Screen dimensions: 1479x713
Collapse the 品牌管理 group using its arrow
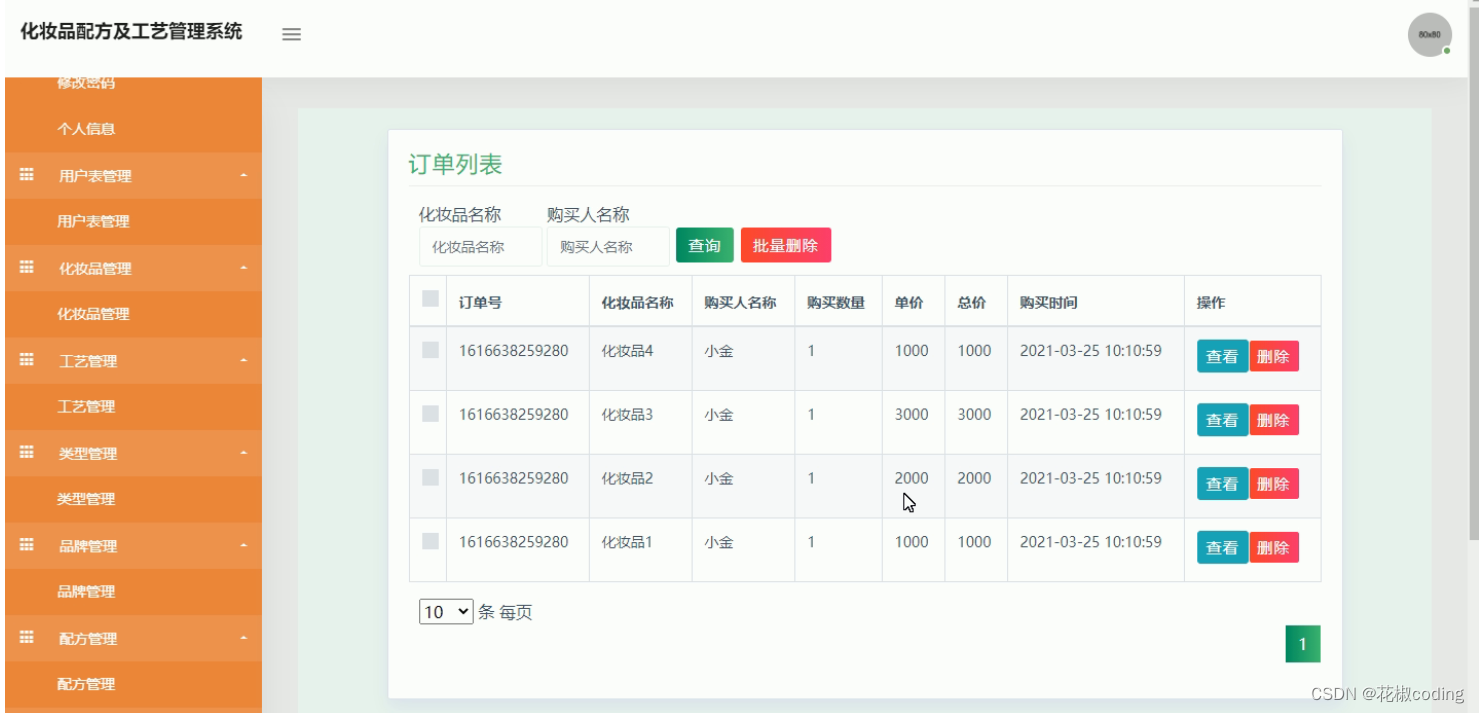click(244, 547)
